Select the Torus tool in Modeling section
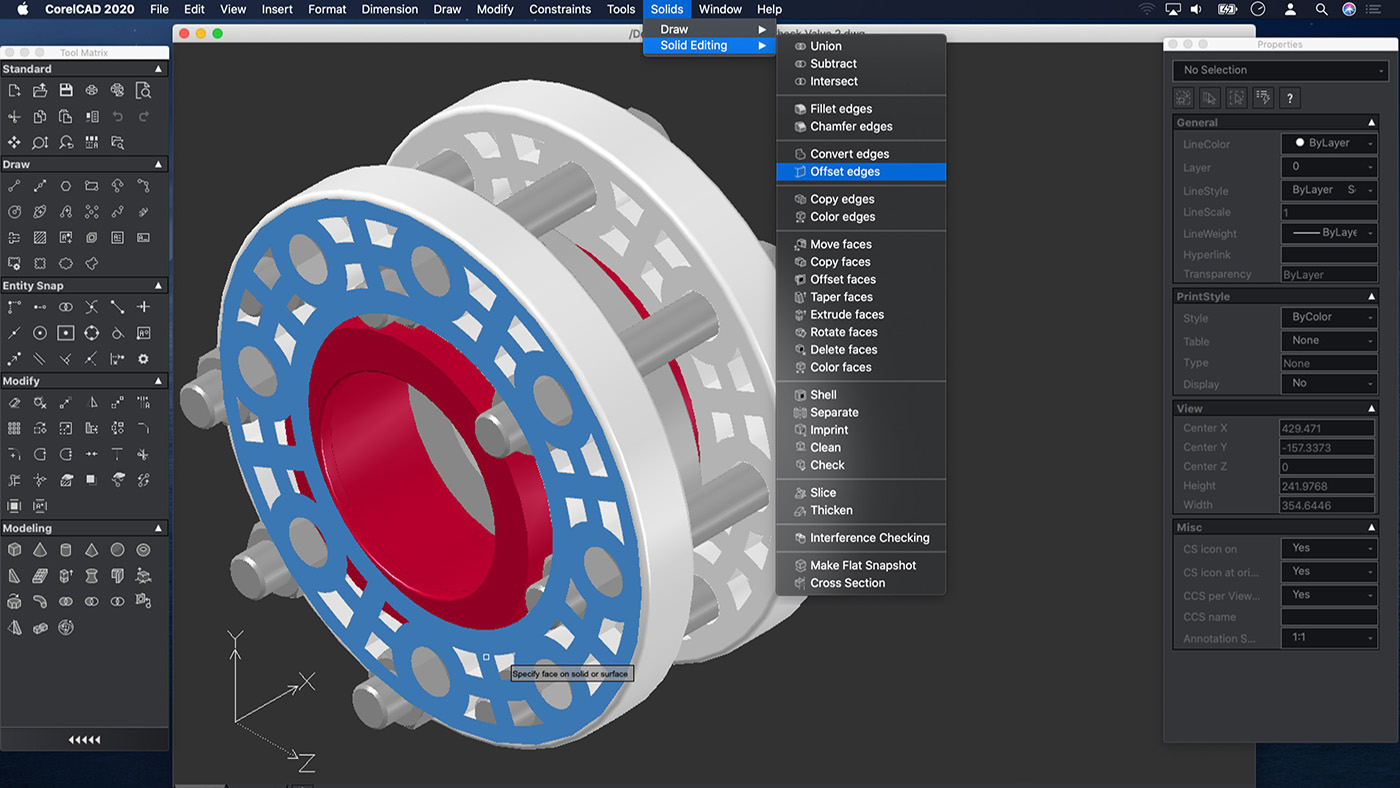This screenshot has height=788, width=1400. 143,550
